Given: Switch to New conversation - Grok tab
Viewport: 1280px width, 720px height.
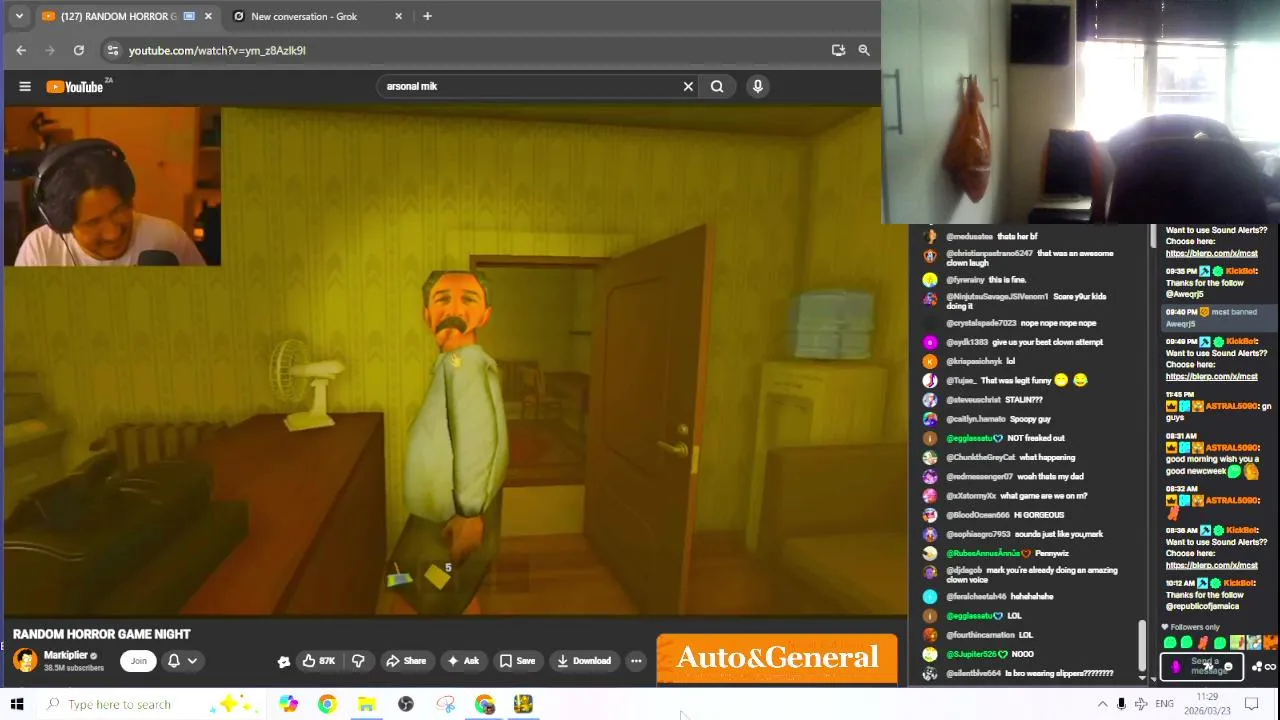Looking at the screenshot, I should click(x=304, y=16).
